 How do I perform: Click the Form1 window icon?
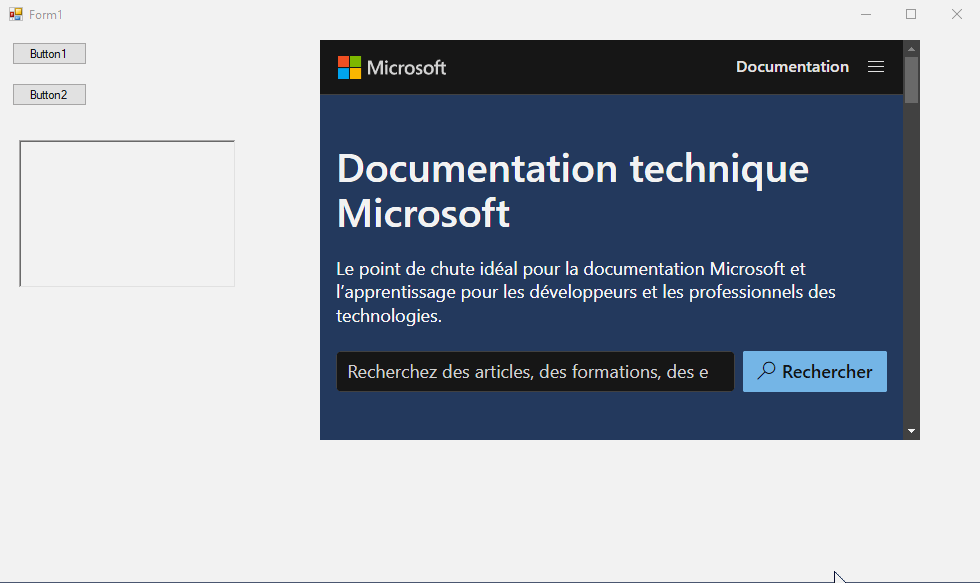click(16, 14)
